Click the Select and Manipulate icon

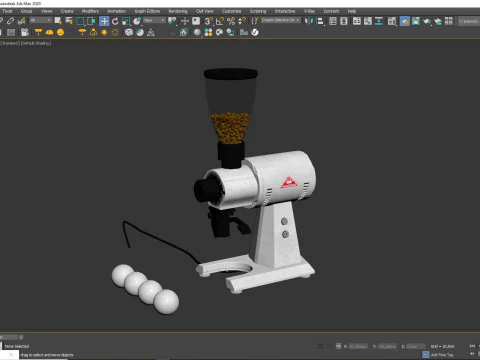[x=185, y=21]
